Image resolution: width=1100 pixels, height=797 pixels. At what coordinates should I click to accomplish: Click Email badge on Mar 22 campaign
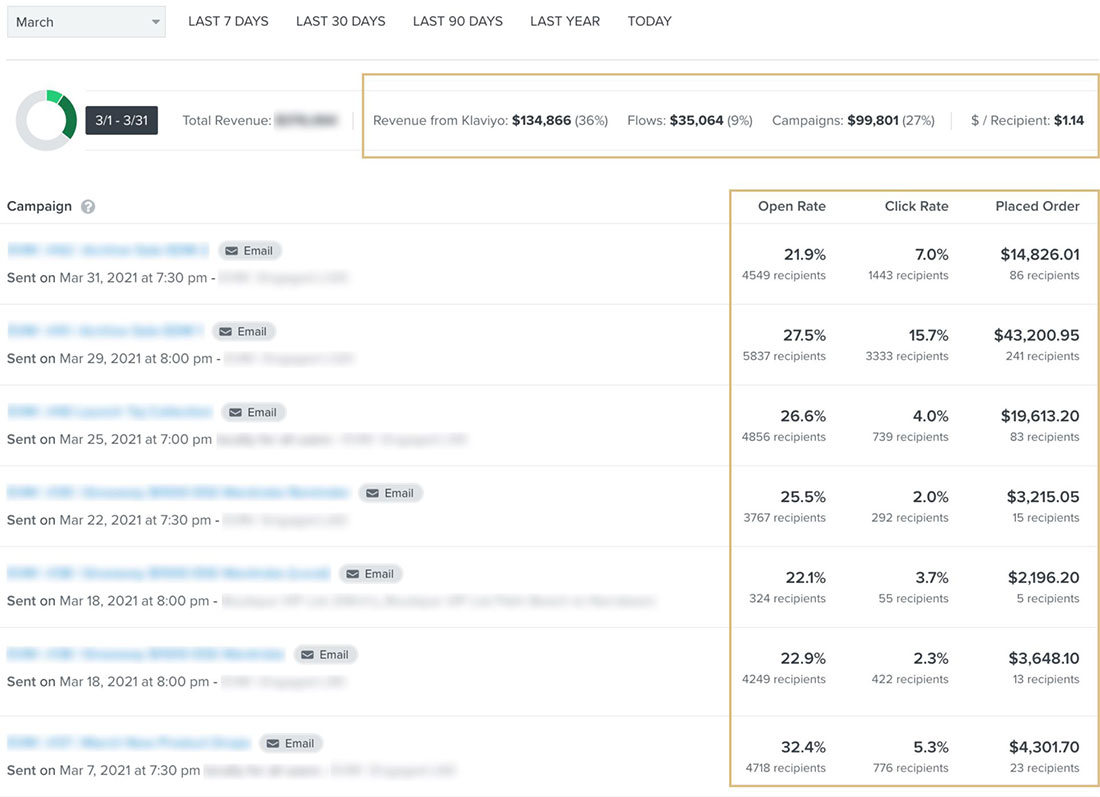391,493
